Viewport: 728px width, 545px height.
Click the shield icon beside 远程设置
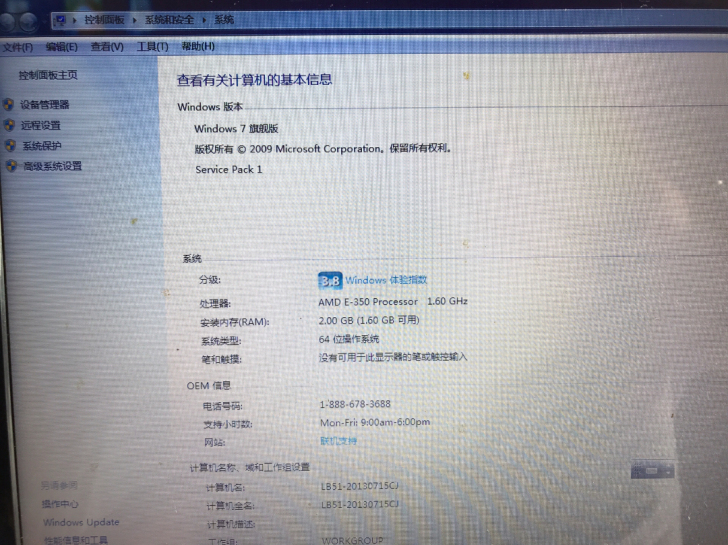pos(9,125)
